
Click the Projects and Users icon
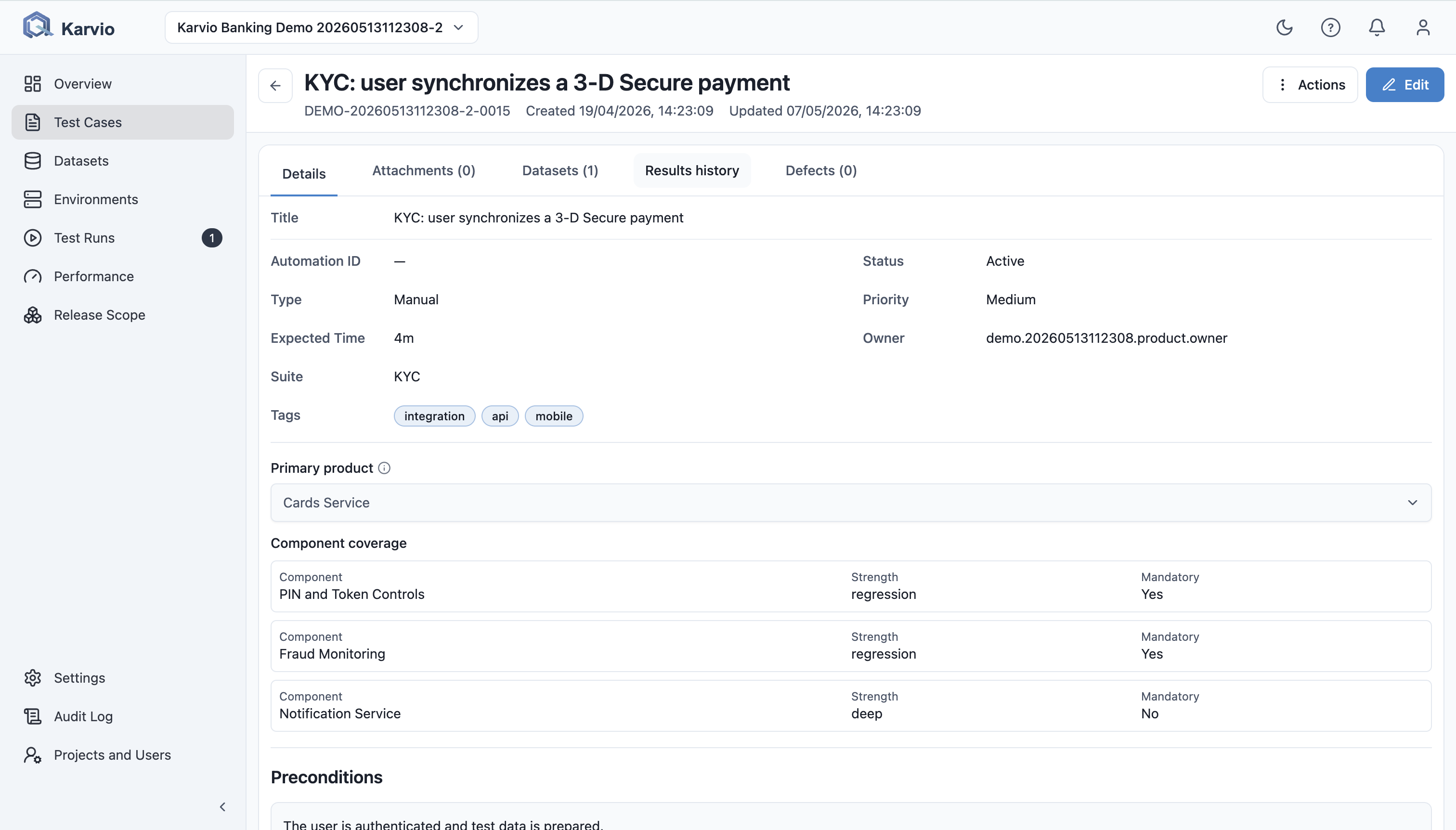(32, 755)
